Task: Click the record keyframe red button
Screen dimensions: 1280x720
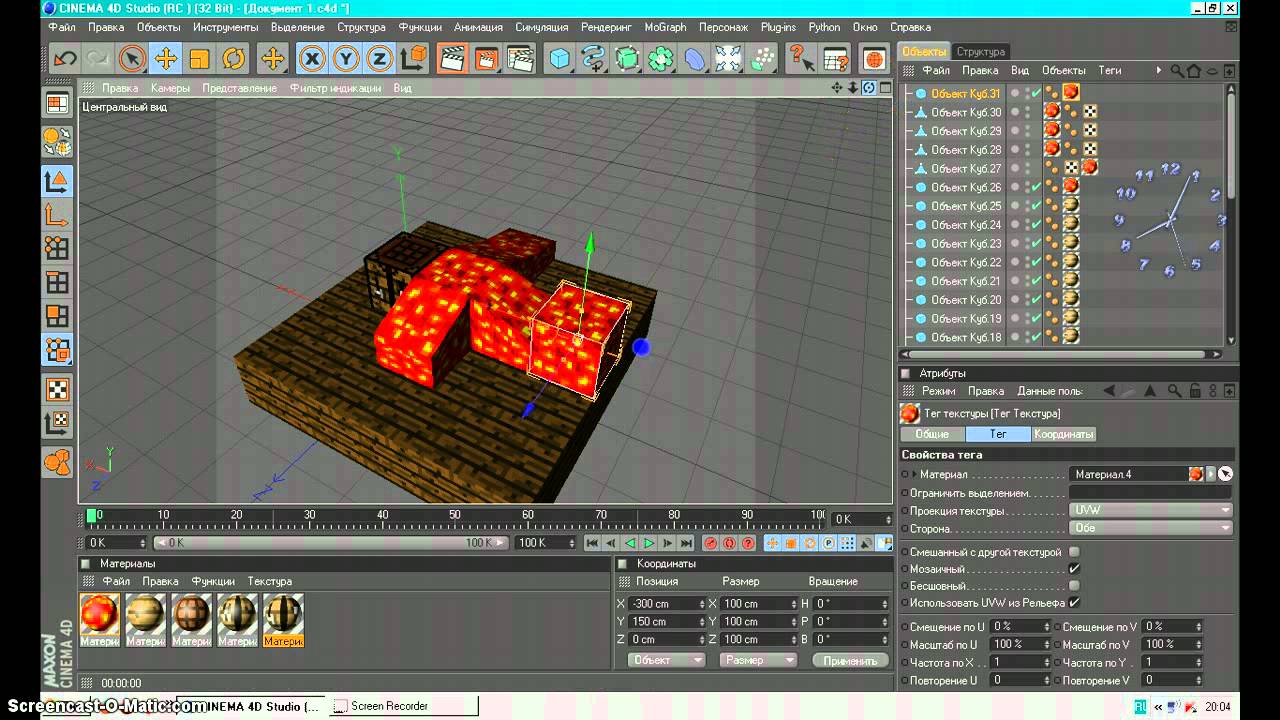Action: [710, 543]
